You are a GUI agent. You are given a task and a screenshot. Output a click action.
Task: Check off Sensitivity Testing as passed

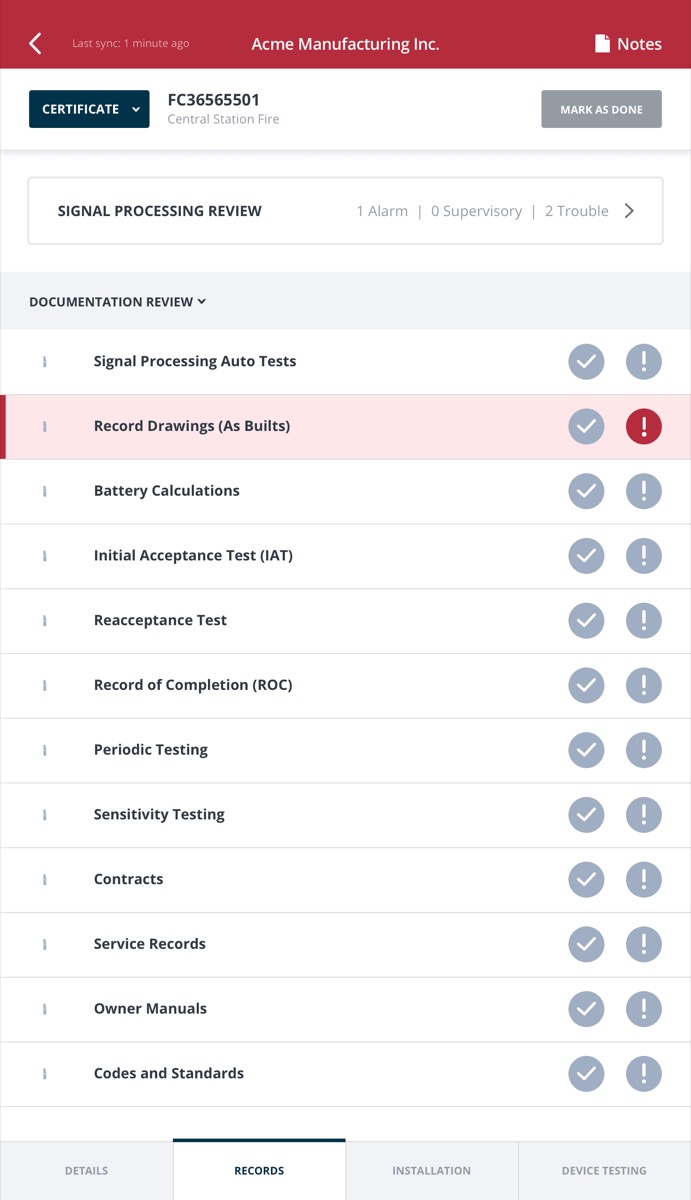[587, 815]
